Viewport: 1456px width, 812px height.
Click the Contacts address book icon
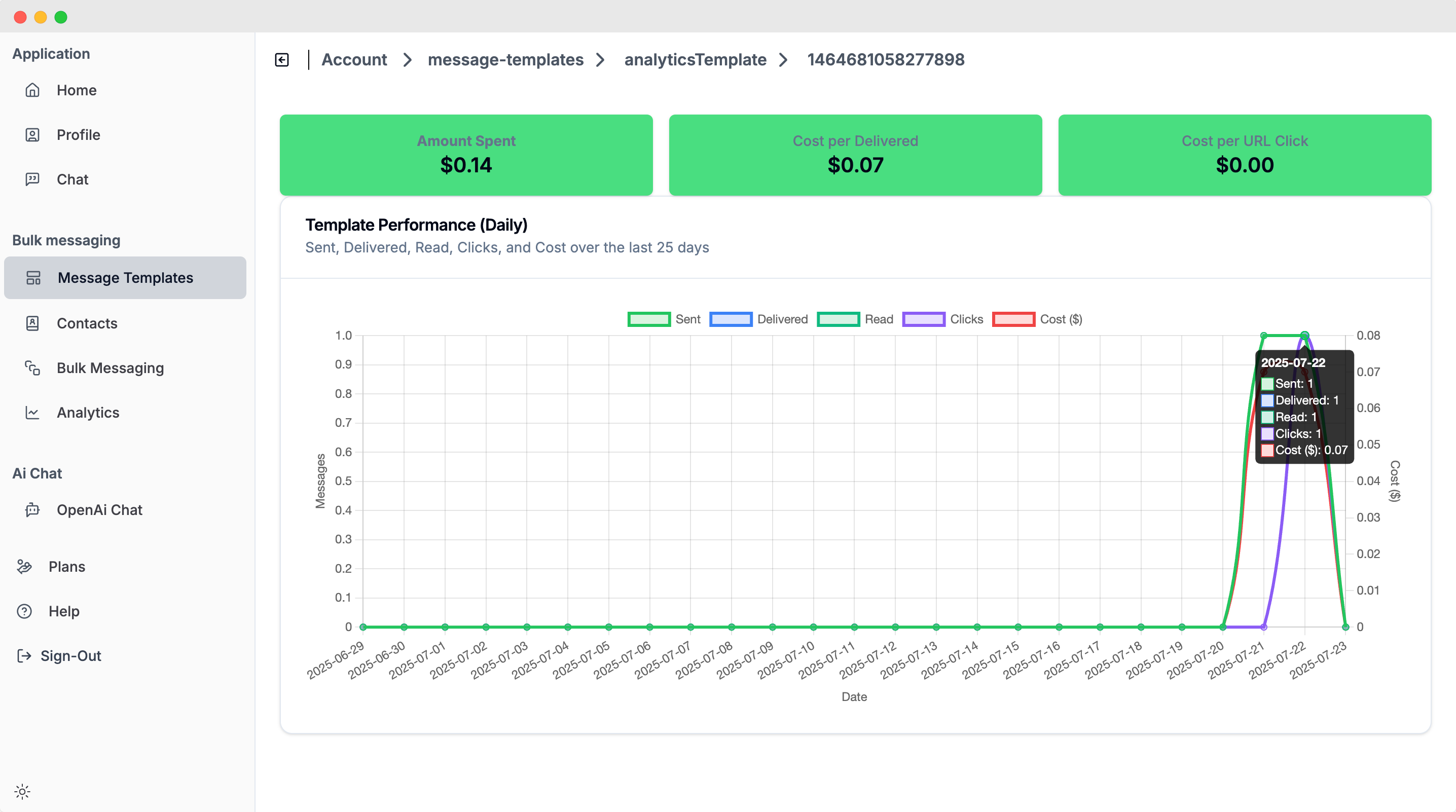[x=32, y=323]
